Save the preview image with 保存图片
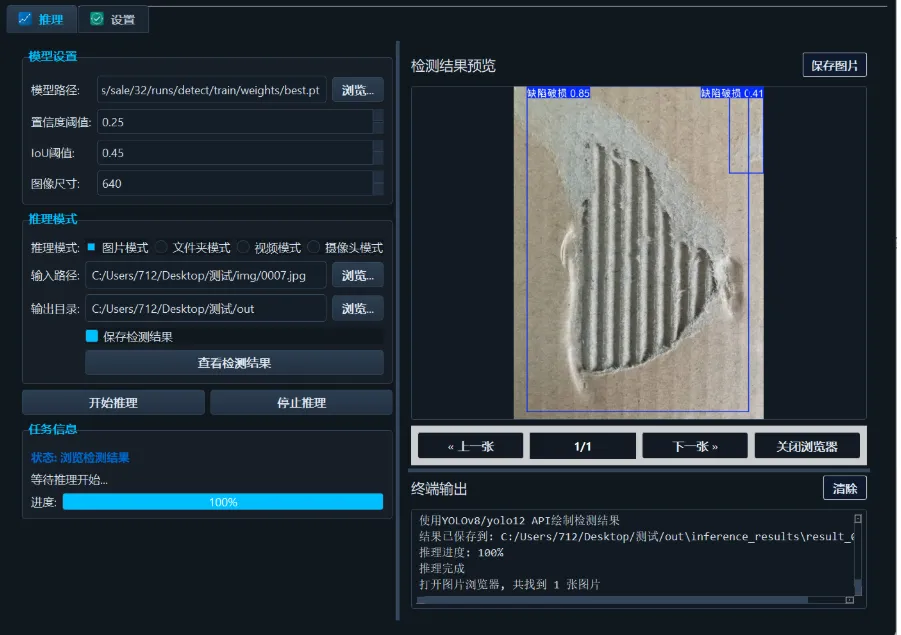 pos(834,65)
